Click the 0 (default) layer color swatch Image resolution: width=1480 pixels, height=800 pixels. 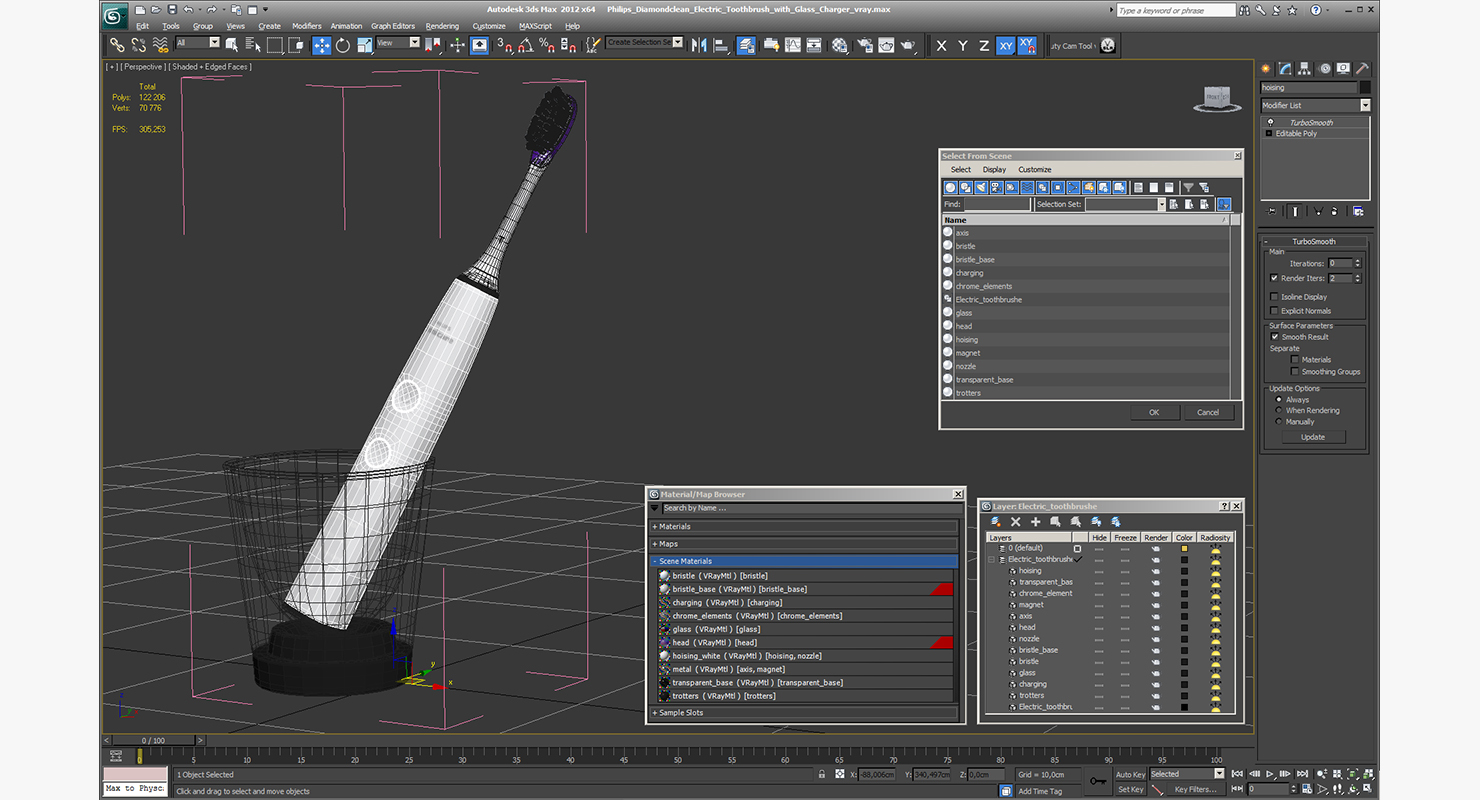click(1184, 549)
